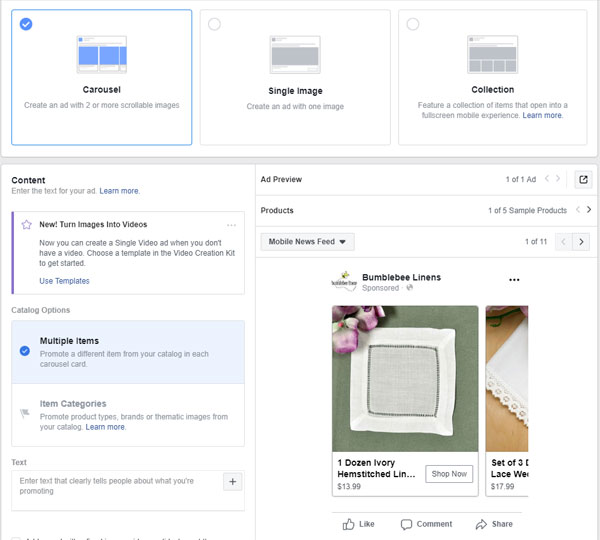Show the next sample product
The image size is (600, 540).
(589, 210)
